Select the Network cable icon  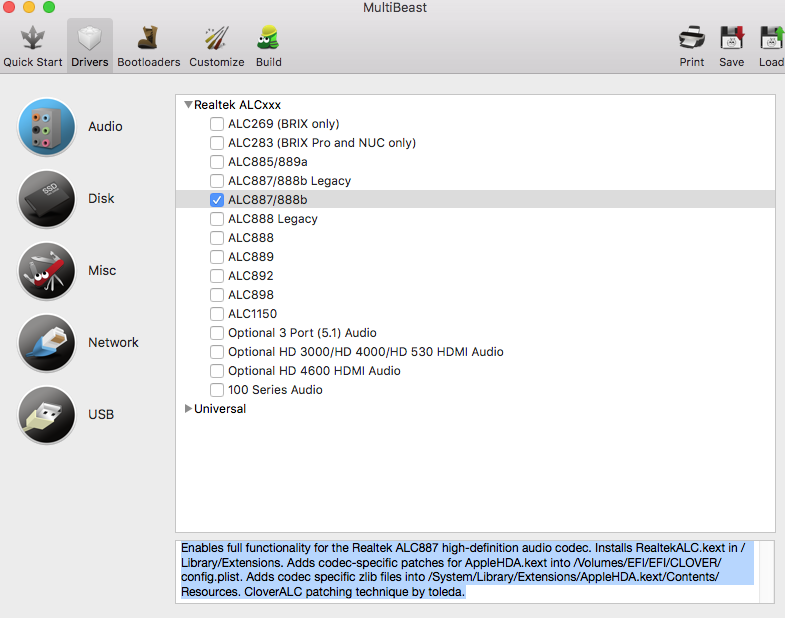(x=47, y=343)
